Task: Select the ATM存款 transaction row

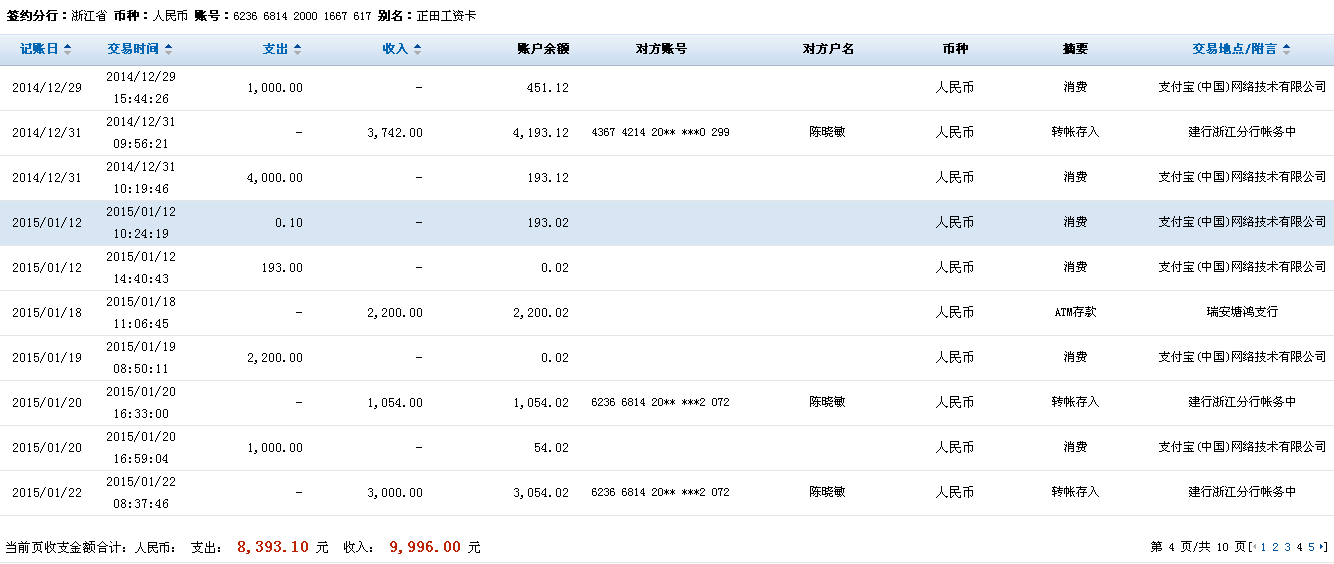Action: pos(666,313)
